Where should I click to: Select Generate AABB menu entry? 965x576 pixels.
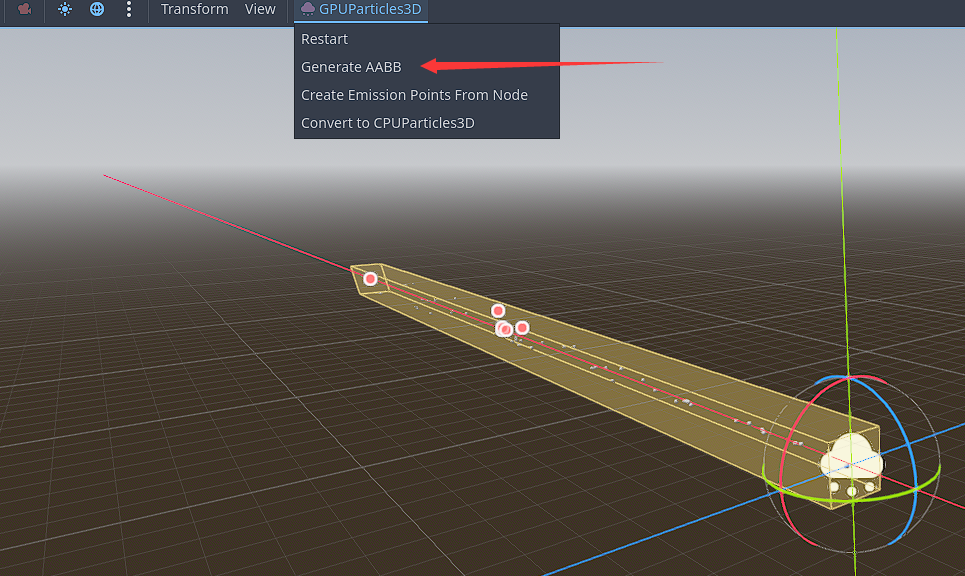[x=426, y=66]
